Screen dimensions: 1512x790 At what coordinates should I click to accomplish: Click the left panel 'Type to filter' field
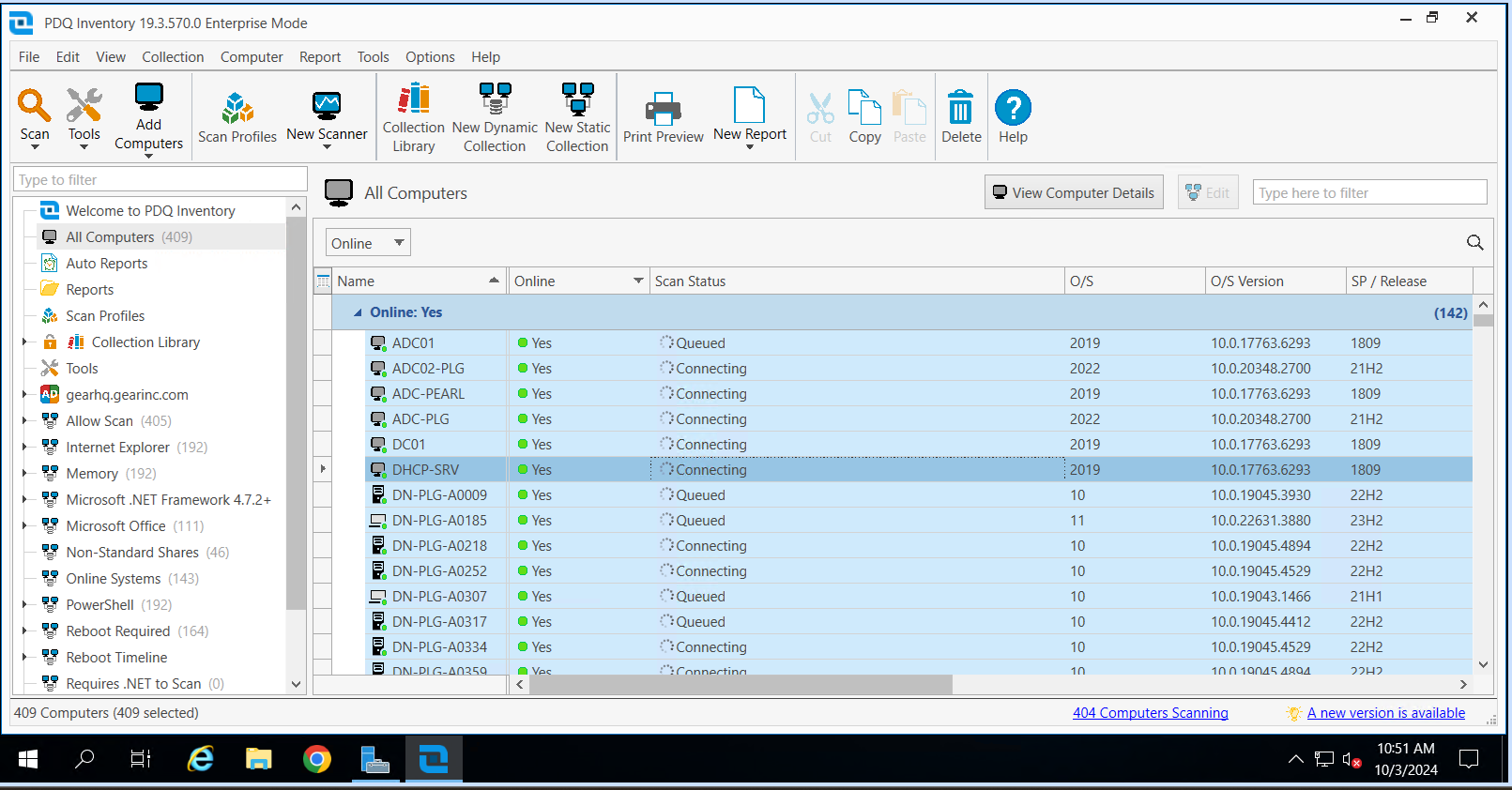coord(160,179)
